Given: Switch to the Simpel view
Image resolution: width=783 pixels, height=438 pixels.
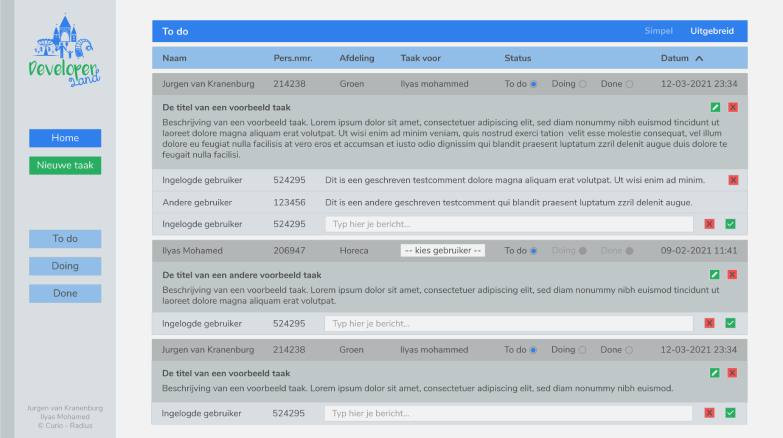Looking at the screenshot, I should [658, 31].
